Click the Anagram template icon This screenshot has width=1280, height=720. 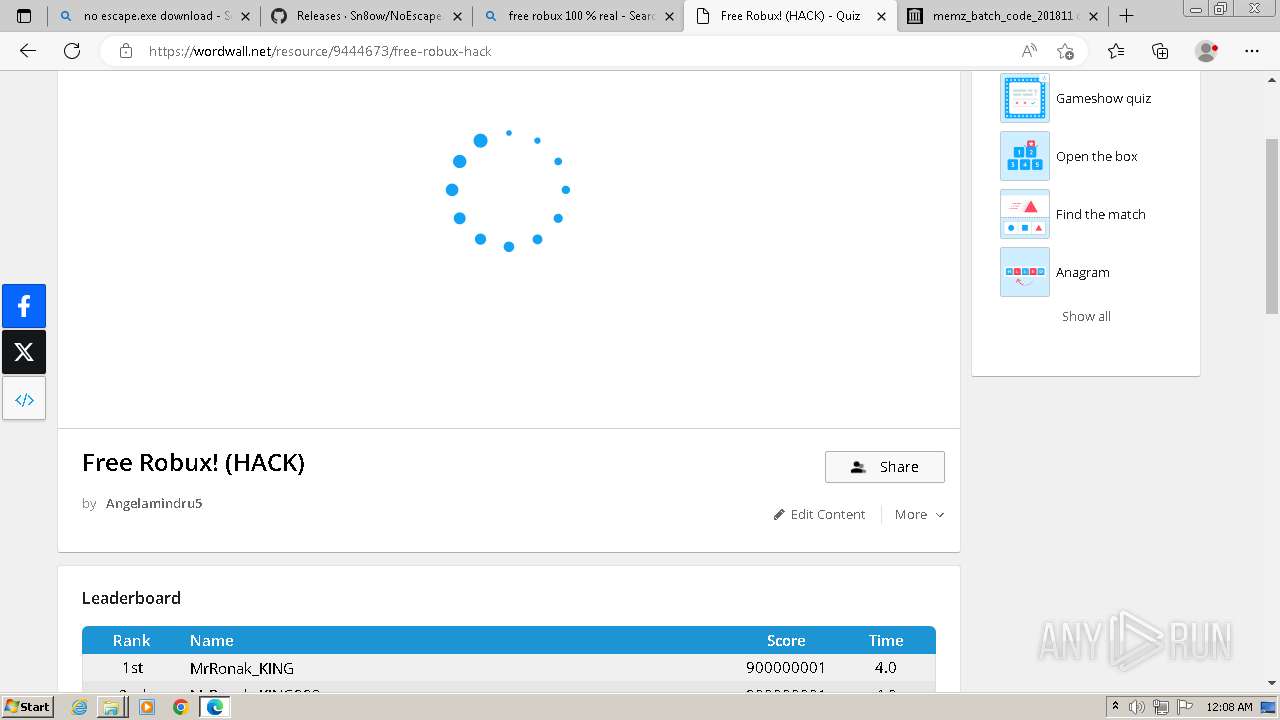pyautogui.click(x=1025, y=272)
